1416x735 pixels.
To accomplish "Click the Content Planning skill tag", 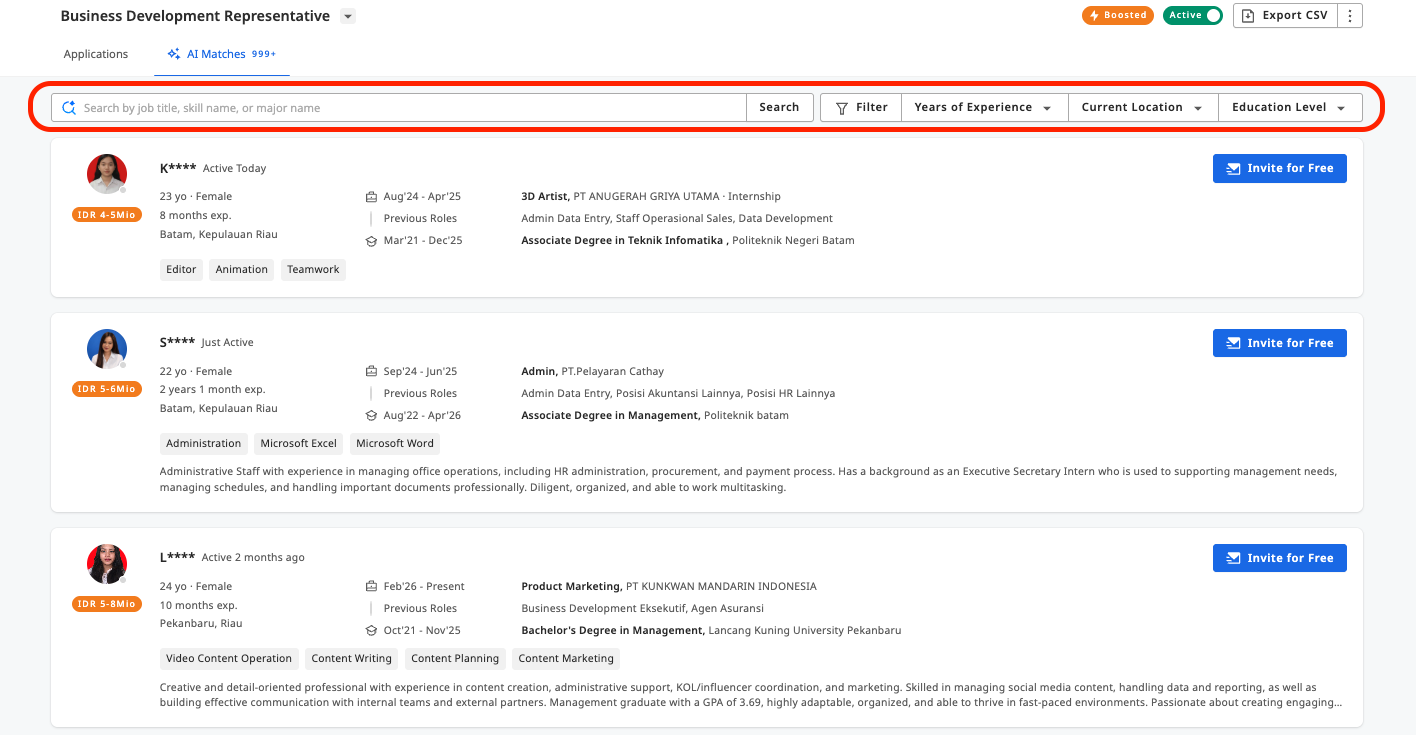I will (455, 658).
